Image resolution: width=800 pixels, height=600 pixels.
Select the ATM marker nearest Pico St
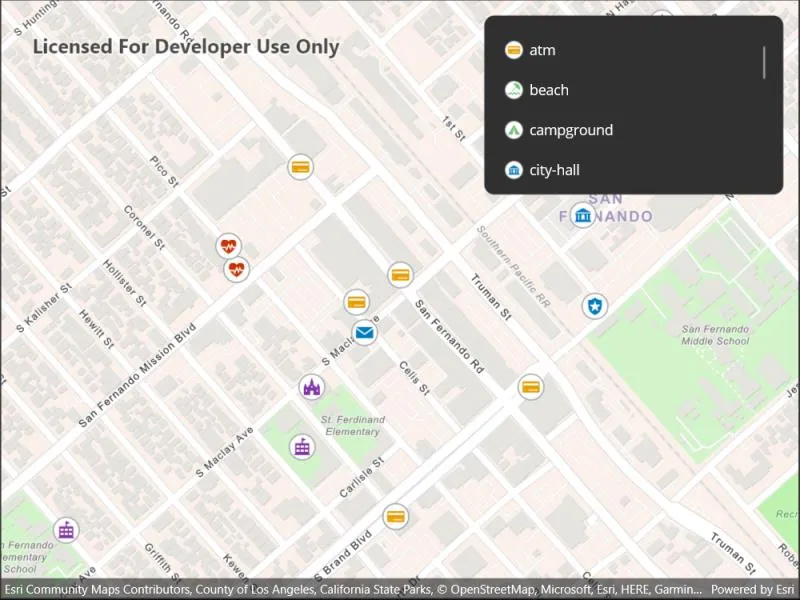[300, 167]
